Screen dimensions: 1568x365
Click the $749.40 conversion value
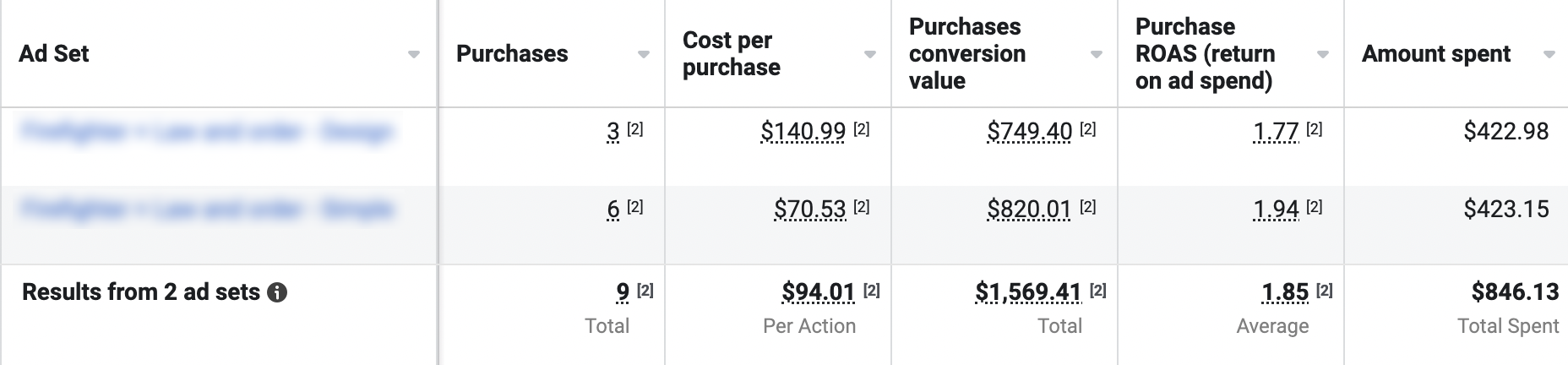1029,132
